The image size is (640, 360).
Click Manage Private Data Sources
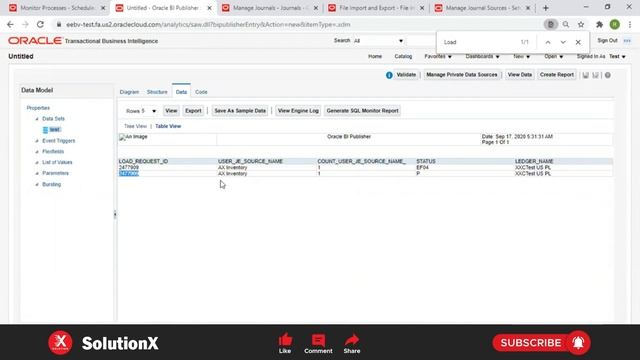pyautogui.click(x=462, y=75)
